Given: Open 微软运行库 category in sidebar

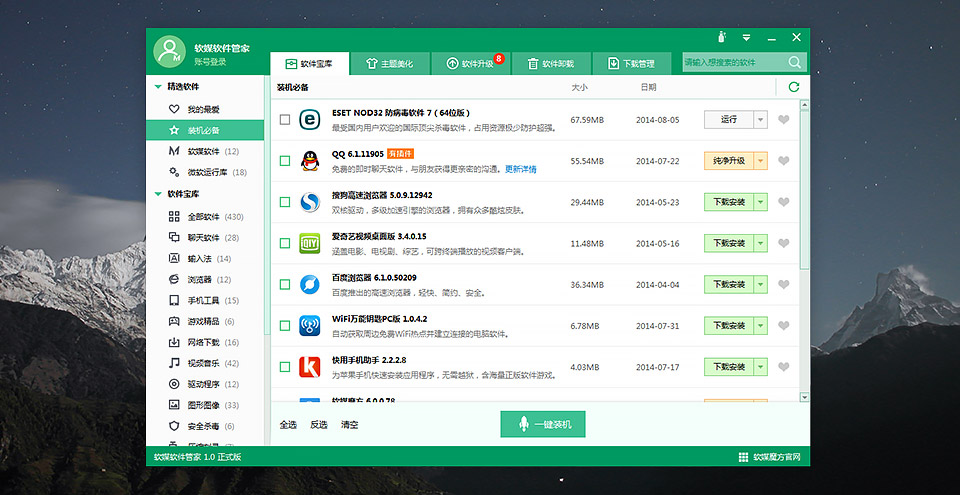Looking at the screenshot, I should click(204, 172).
